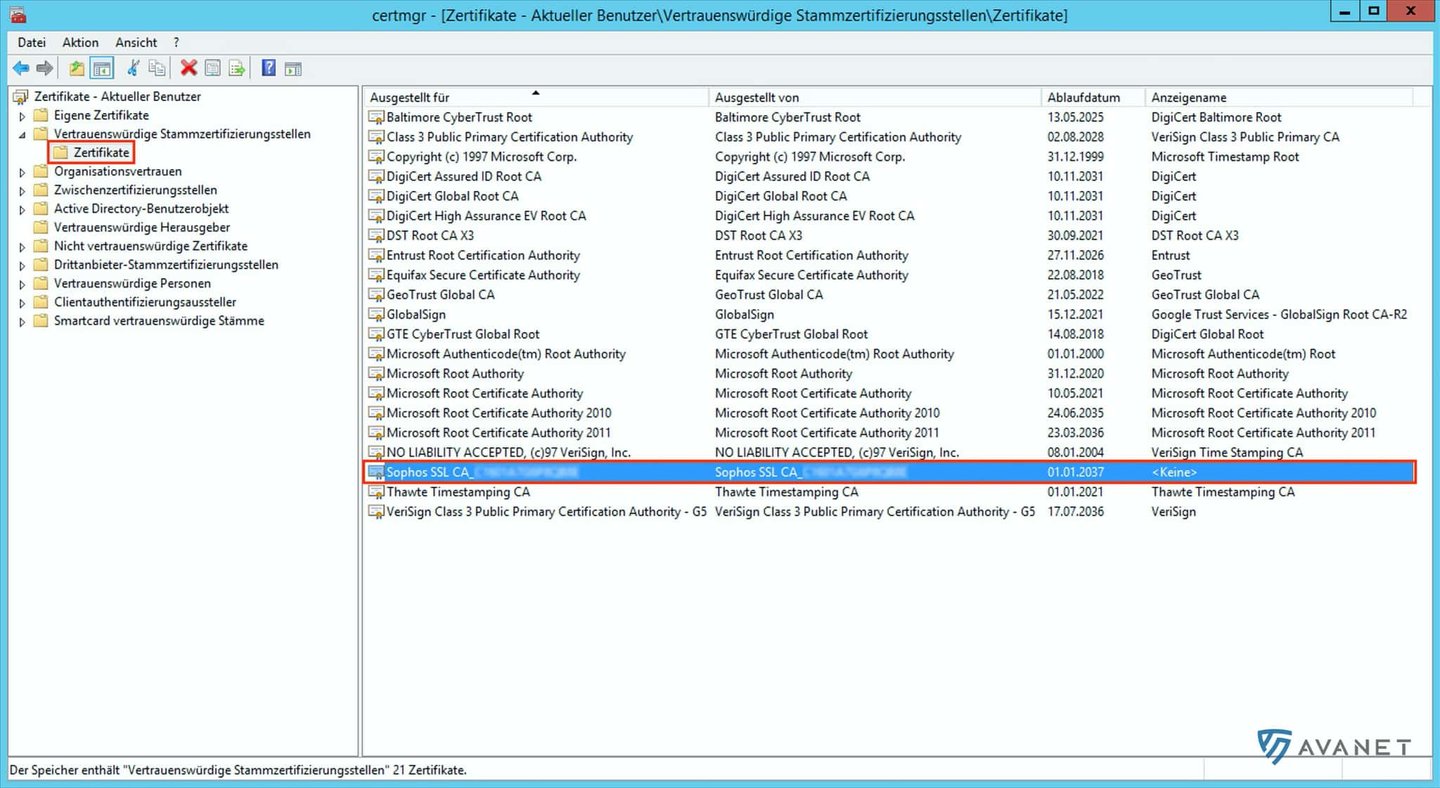
Task: Select DigiCert High Assurance EV Root CA
Action: (x=890, y=216)
